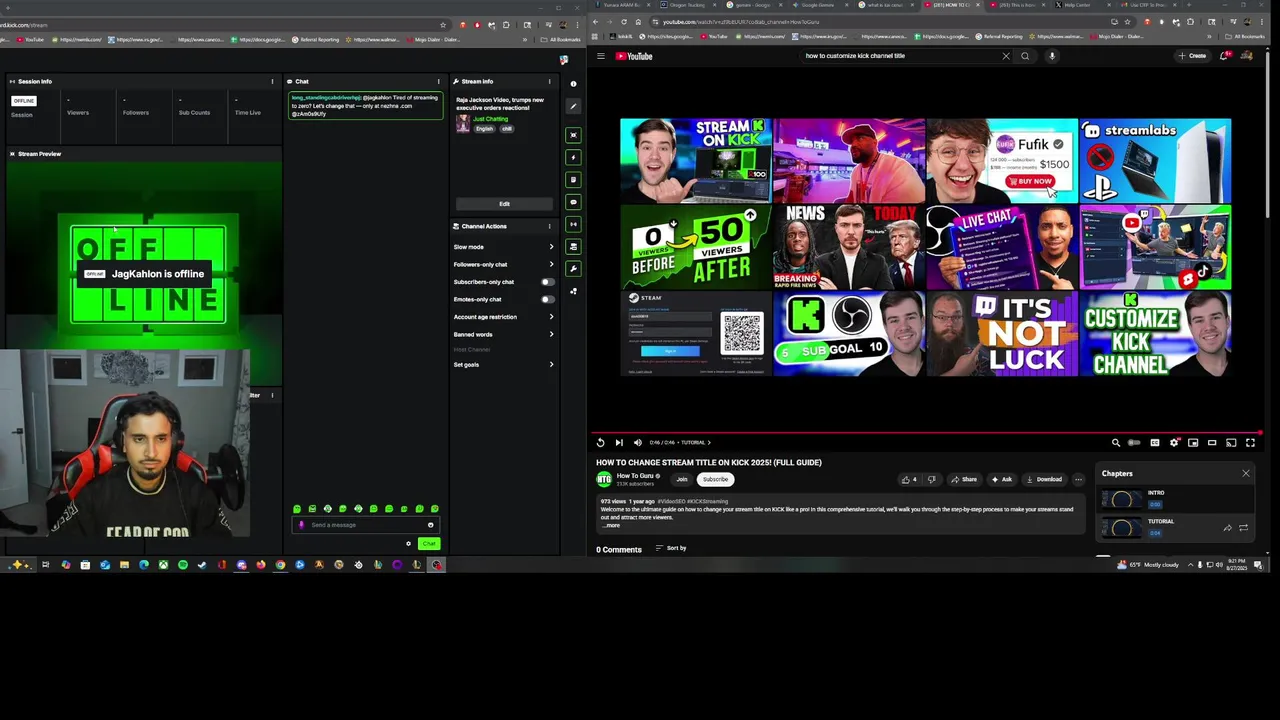Close the Chapters panel
This screenshot has width=1280, height=720.
1246,473
